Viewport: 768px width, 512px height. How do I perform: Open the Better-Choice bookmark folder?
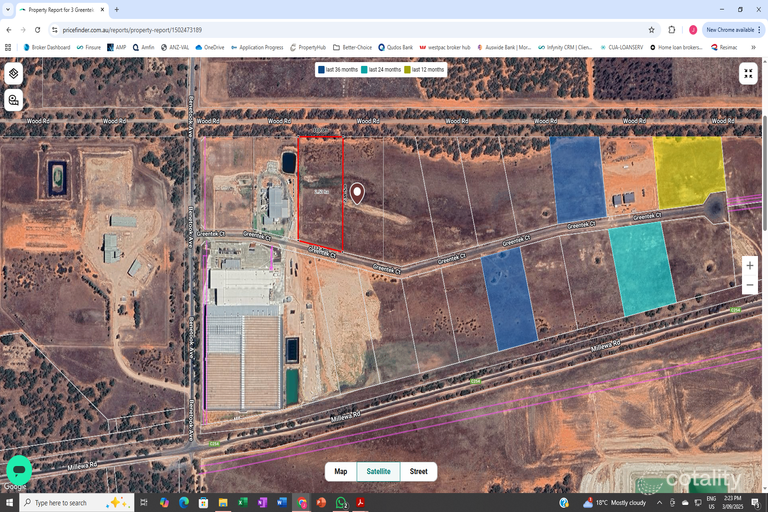coord(352,47)
